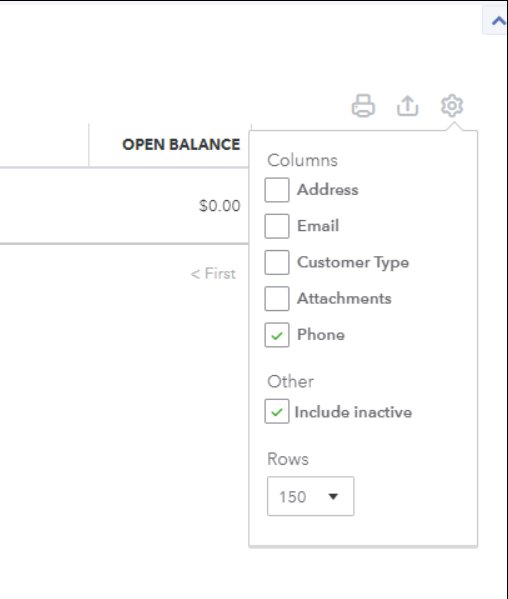Screen dimensions: 508x599
Task: Click the 'Address' label text
Action: tap(328, 189)
